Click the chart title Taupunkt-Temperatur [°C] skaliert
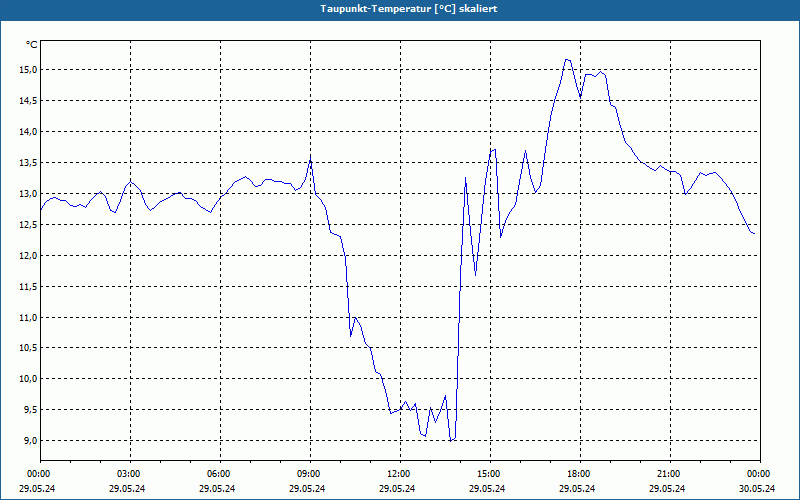This screenshot has height=500, width=800. tap(409, 9)
